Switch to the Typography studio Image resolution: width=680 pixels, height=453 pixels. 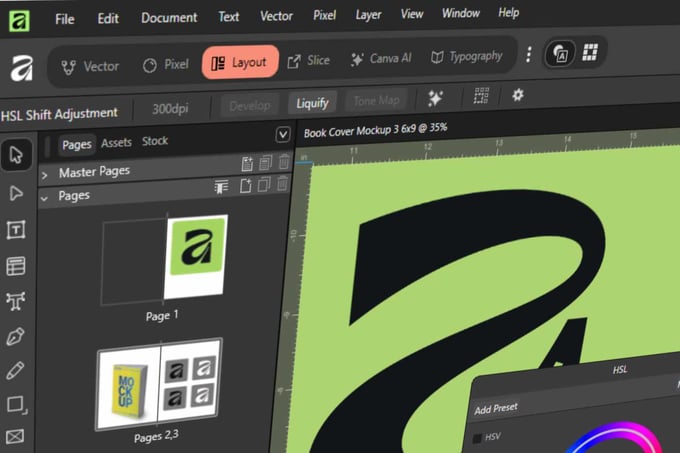pyautogui.click(x=467, y=56)
